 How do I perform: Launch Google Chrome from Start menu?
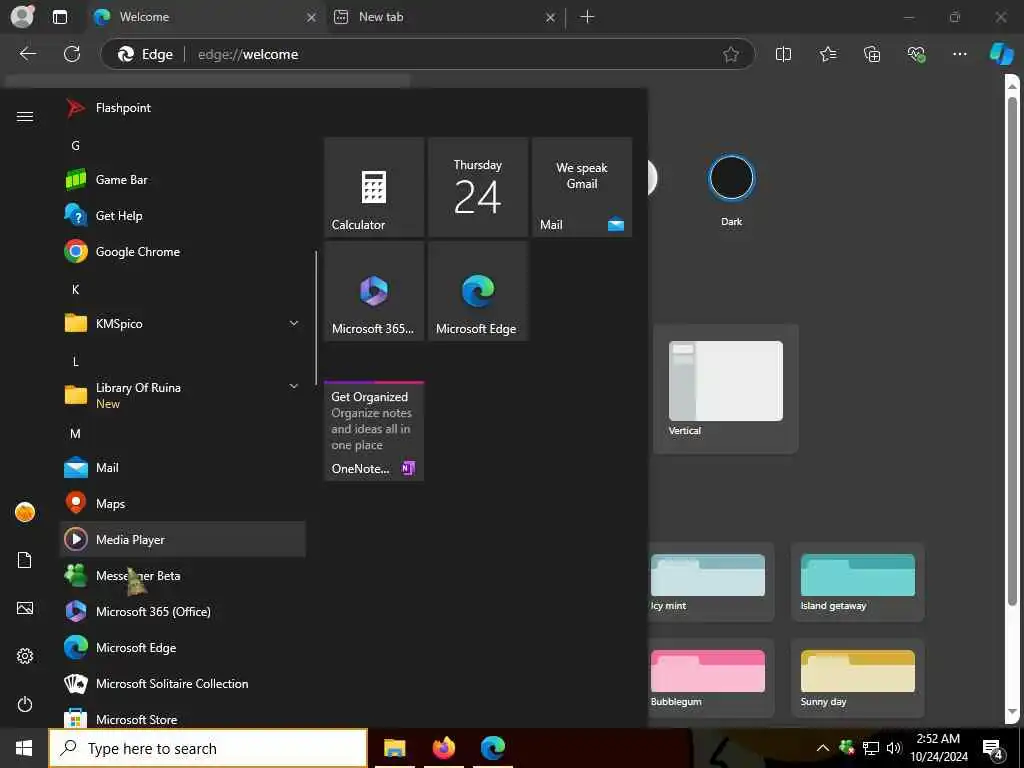[x=183, y=251]
